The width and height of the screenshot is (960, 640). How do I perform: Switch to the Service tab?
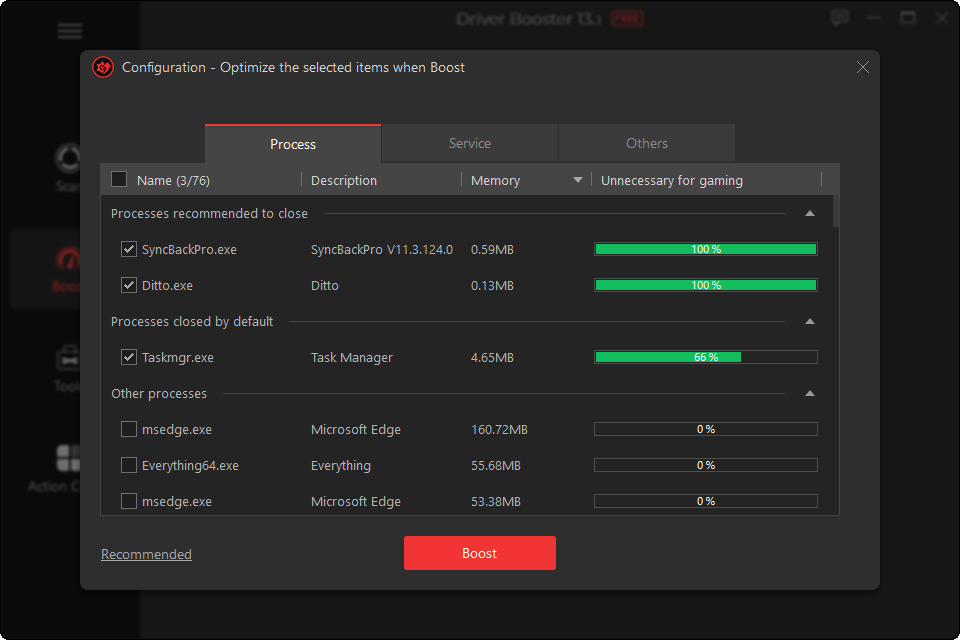tap(469, 143)
